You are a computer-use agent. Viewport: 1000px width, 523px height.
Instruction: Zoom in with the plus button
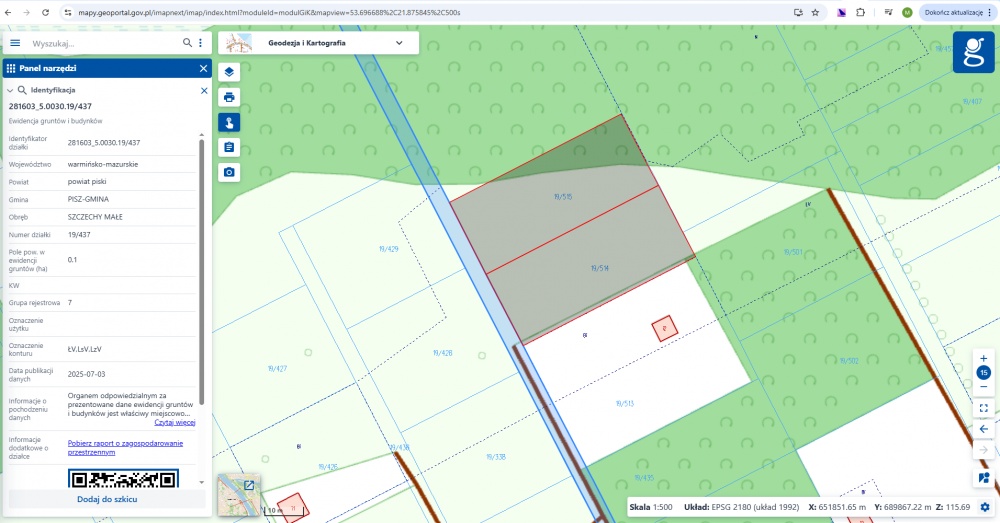point(983,358)
